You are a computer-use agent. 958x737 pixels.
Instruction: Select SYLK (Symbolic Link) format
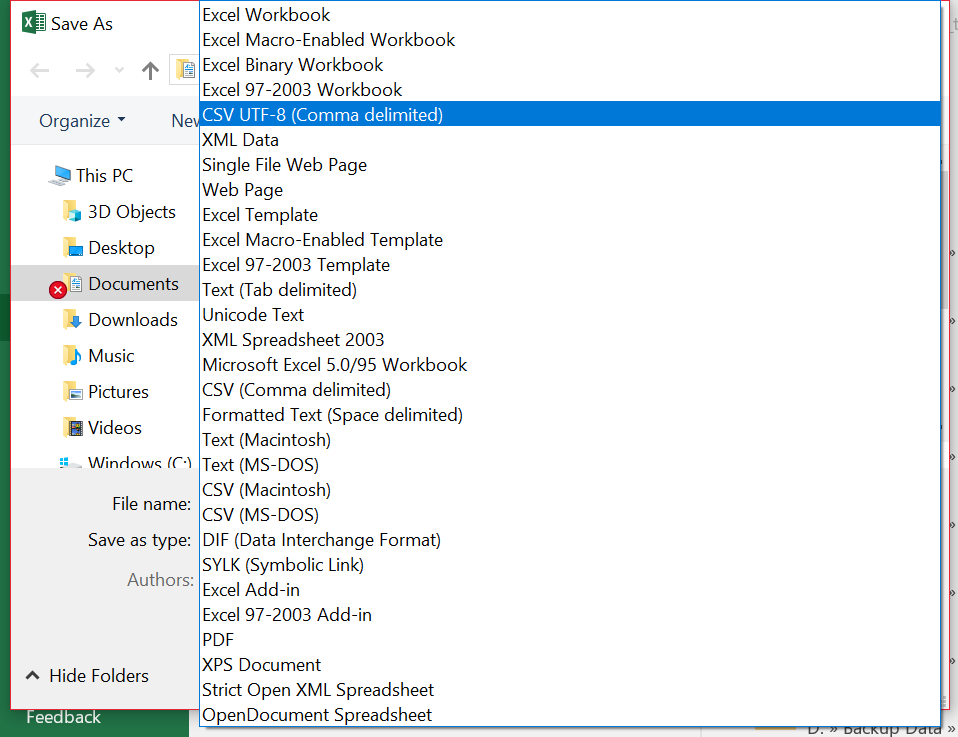(x=569, y=565)
